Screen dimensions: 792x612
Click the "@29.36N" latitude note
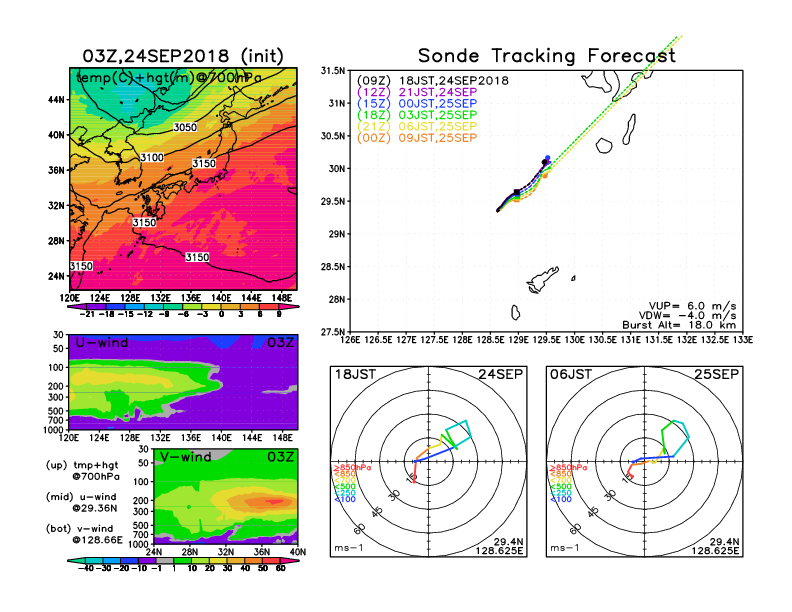pos(94,508)
